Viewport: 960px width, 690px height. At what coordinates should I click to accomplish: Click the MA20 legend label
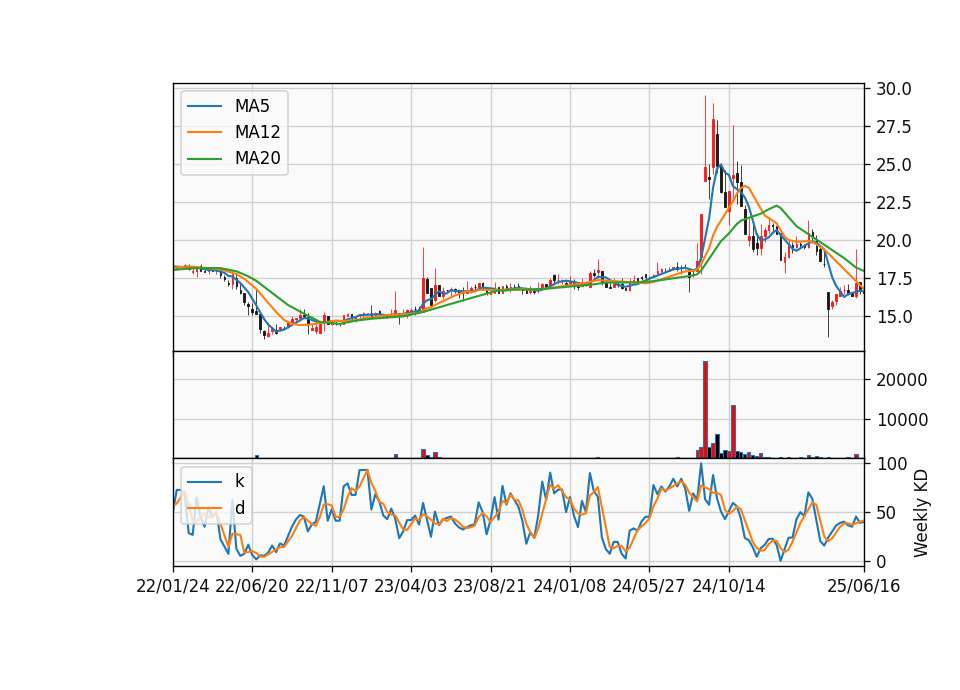257,158
